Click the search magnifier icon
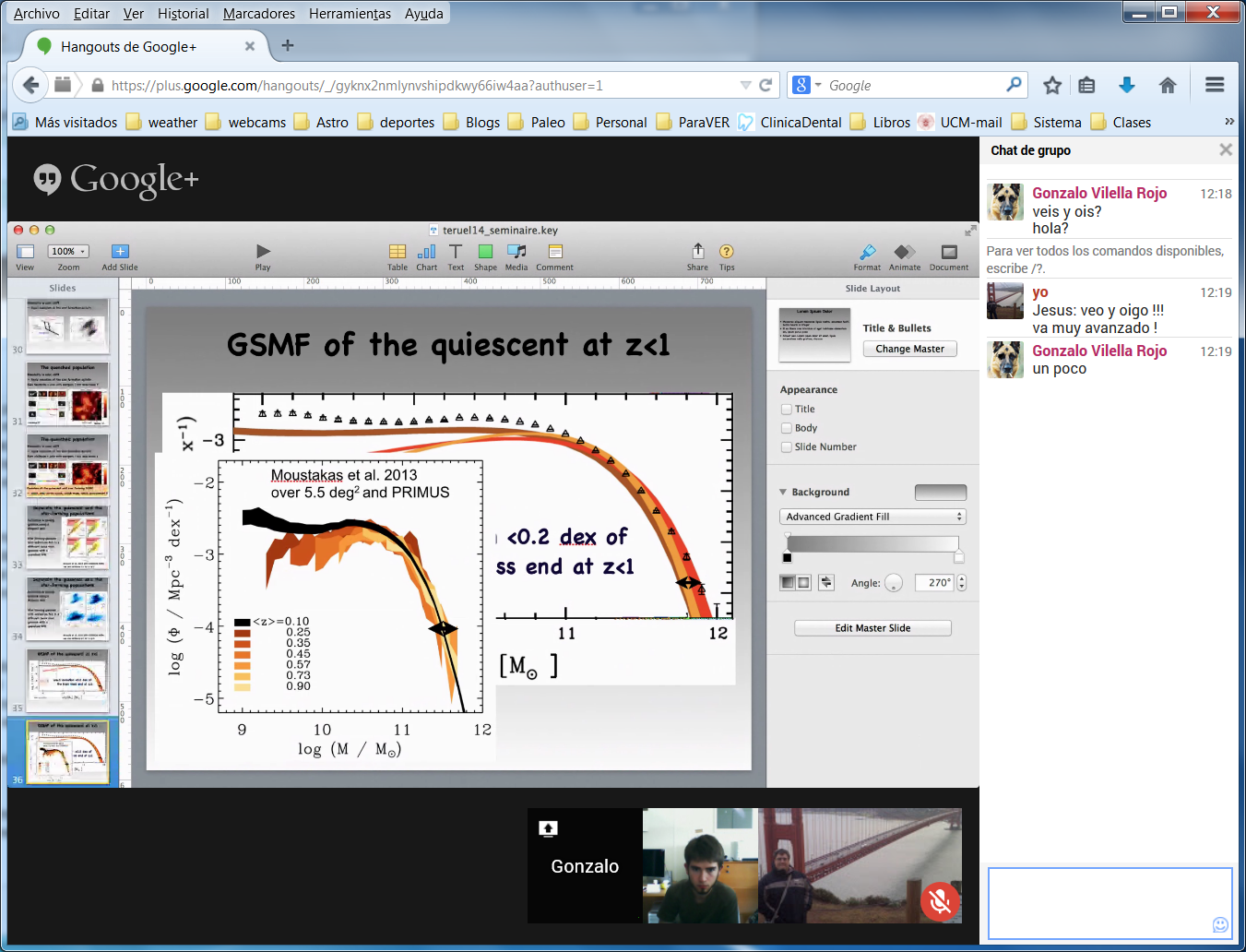The width and height of the screenshot is (1246, 952). [1014, 85]
